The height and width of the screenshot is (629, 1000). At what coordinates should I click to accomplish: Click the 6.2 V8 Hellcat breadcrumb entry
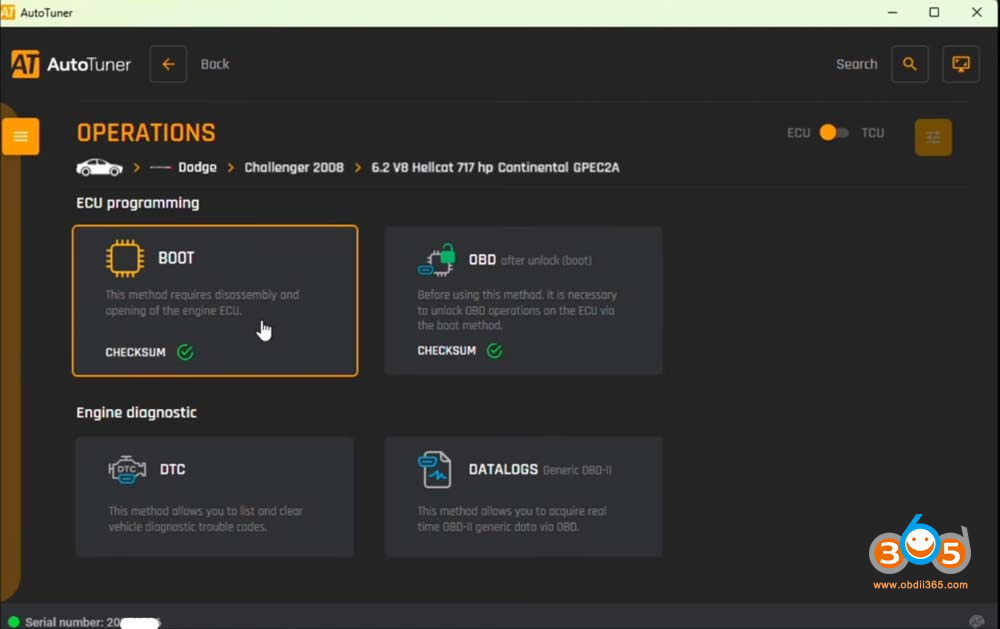click(496, 167)
